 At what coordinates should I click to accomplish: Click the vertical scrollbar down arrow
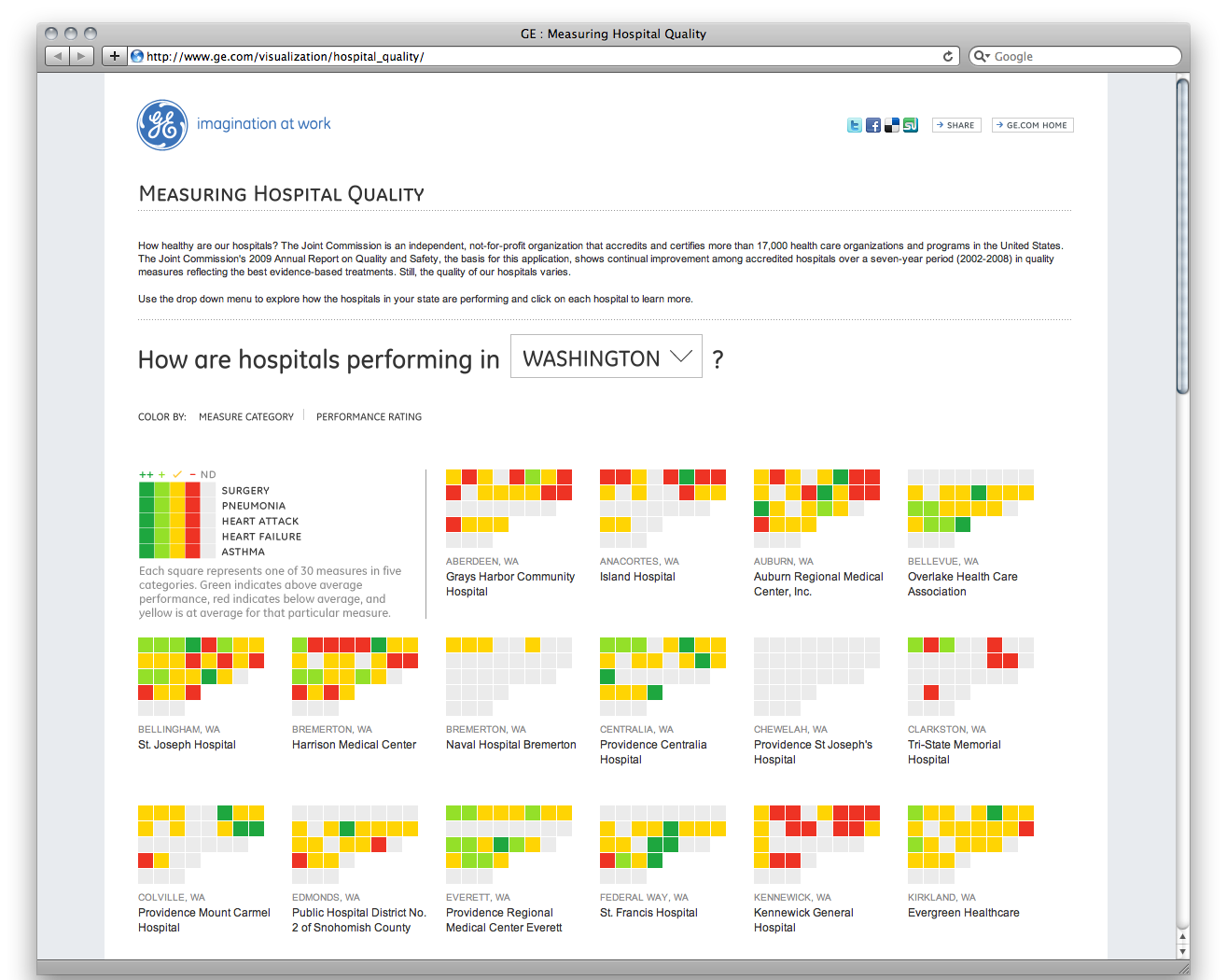(x=1182, y=951)
